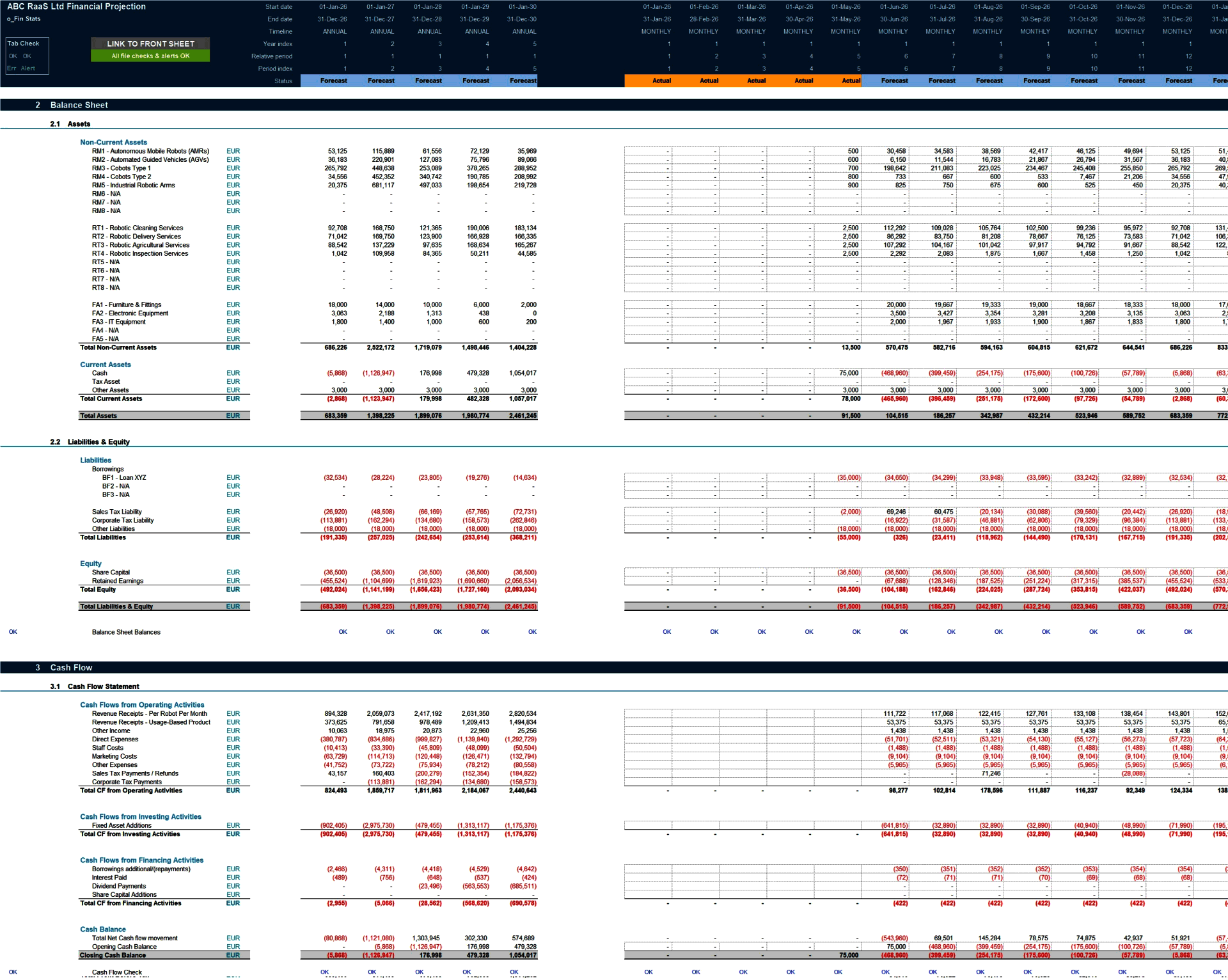
Task: Select the 'Non-Current Assets' blue heading
Action: 113,142
